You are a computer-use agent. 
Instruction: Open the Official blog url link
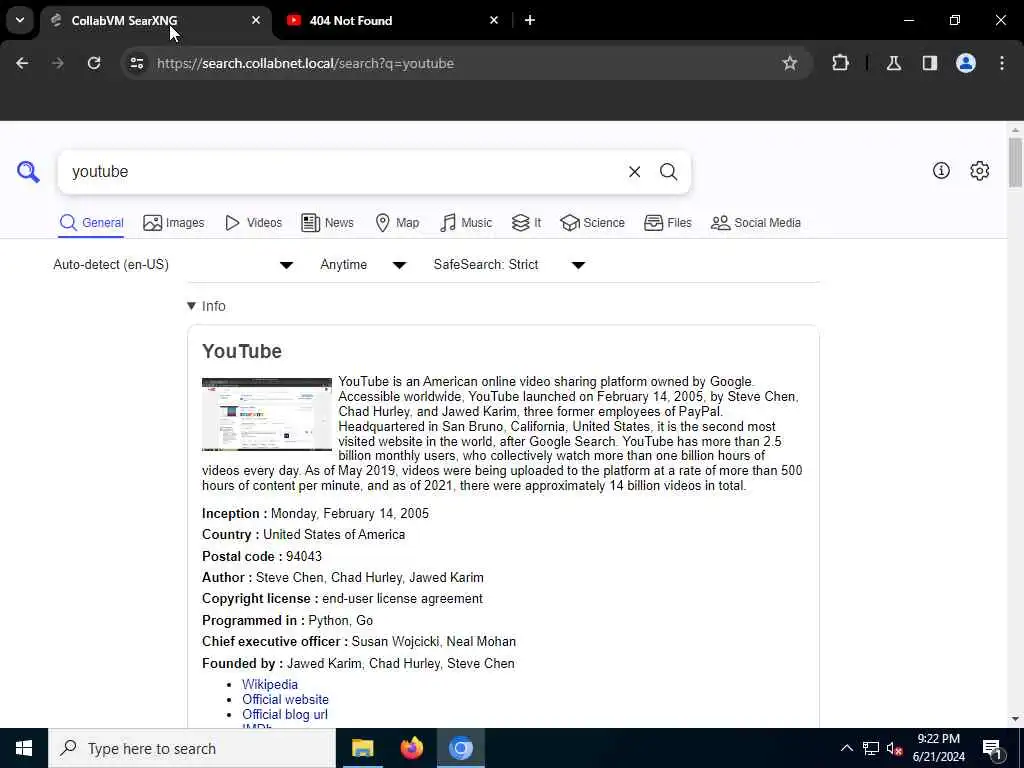(285, 714)
